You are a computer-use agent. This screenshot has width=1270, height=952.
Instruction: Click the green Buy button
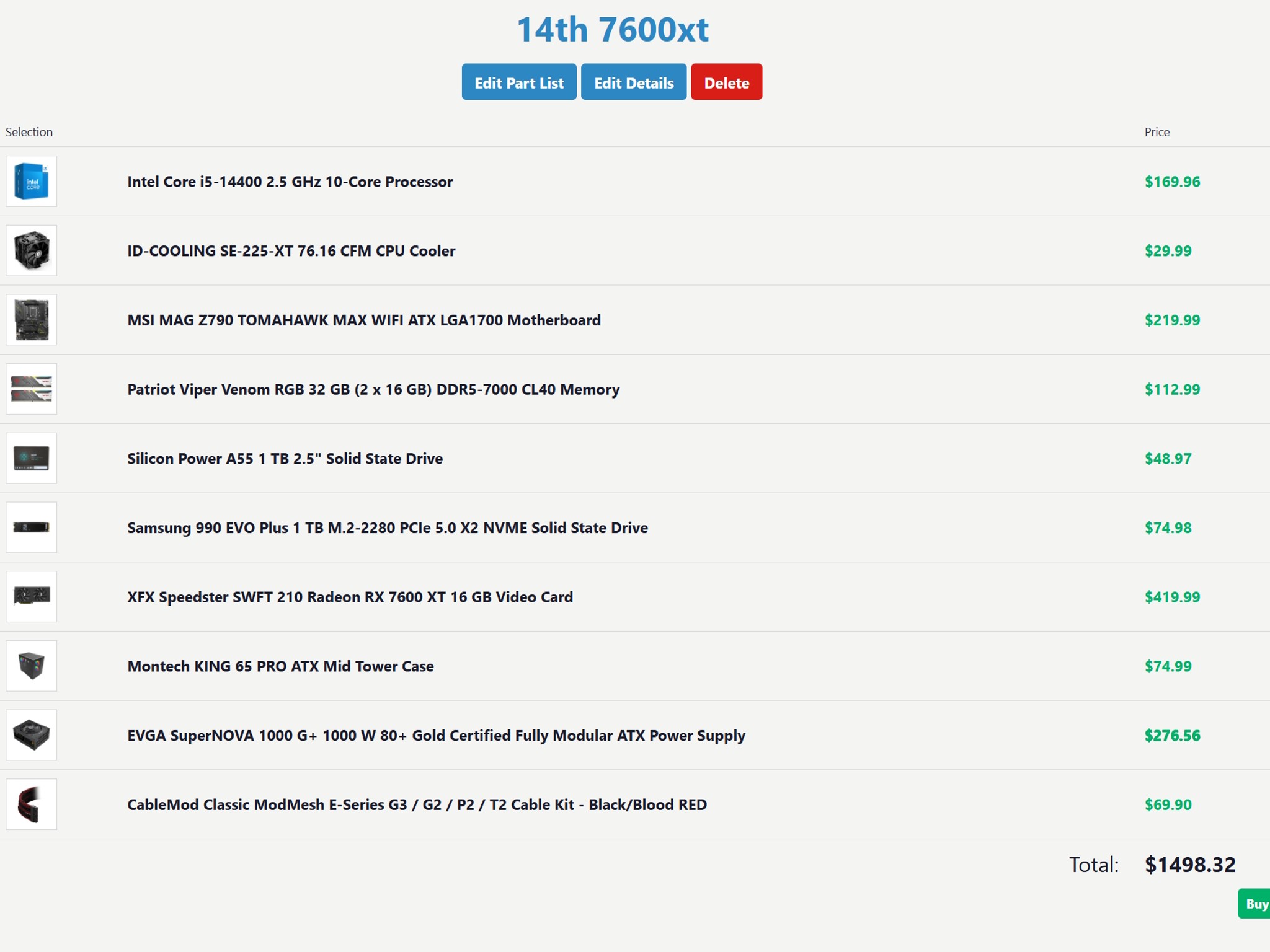pyautogui.click(x=1256, y=904)
